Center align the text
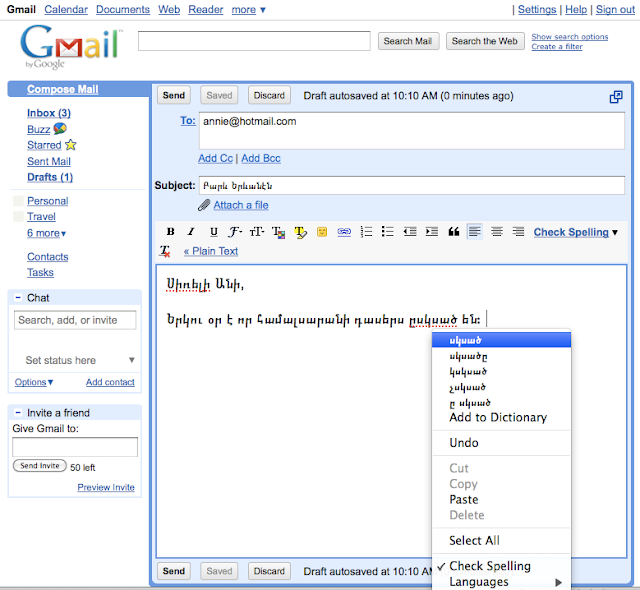Viewport: 640px width, 590px height. click(497, 232)
